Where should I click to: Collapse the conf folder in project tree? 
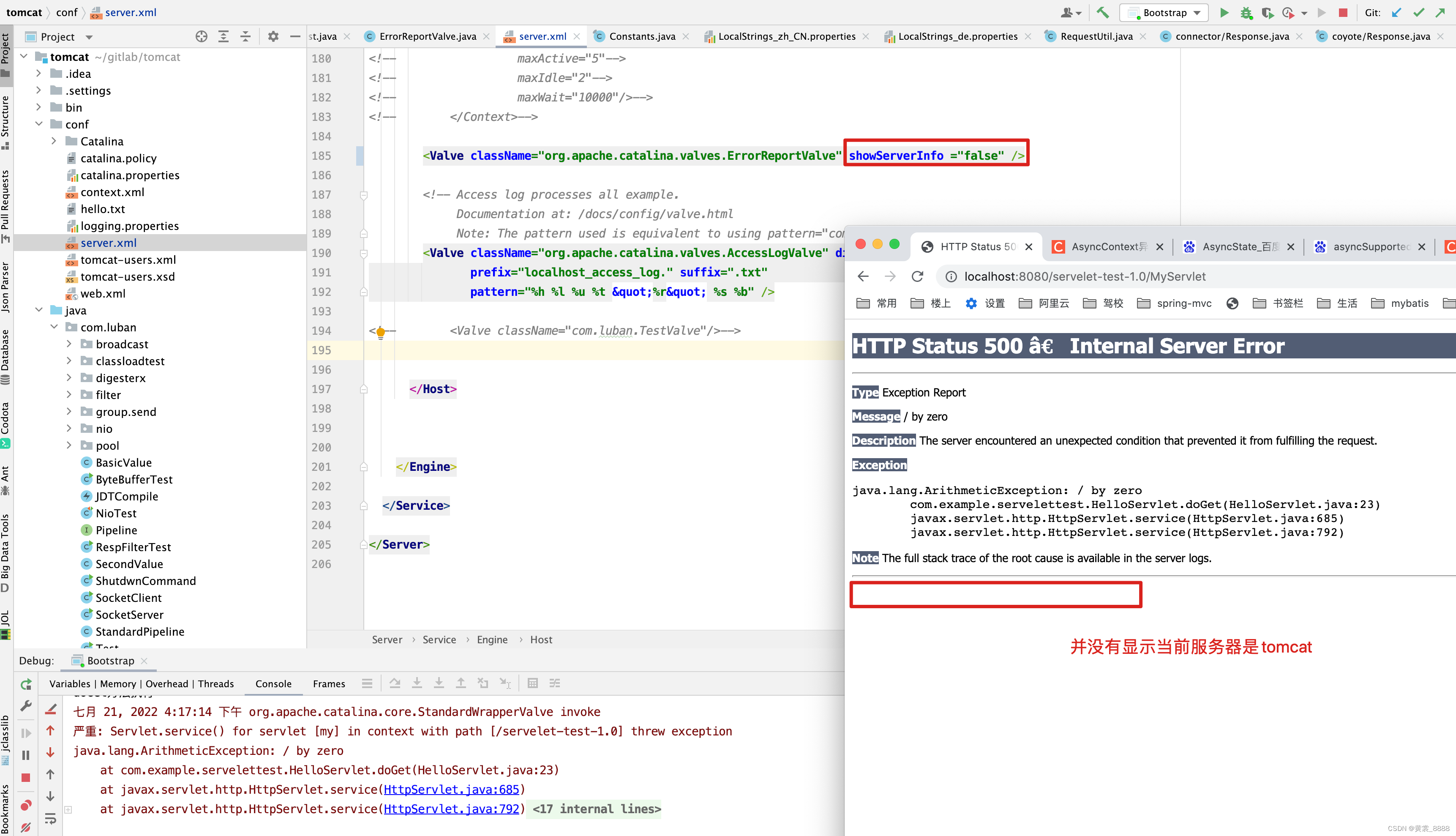39,124
